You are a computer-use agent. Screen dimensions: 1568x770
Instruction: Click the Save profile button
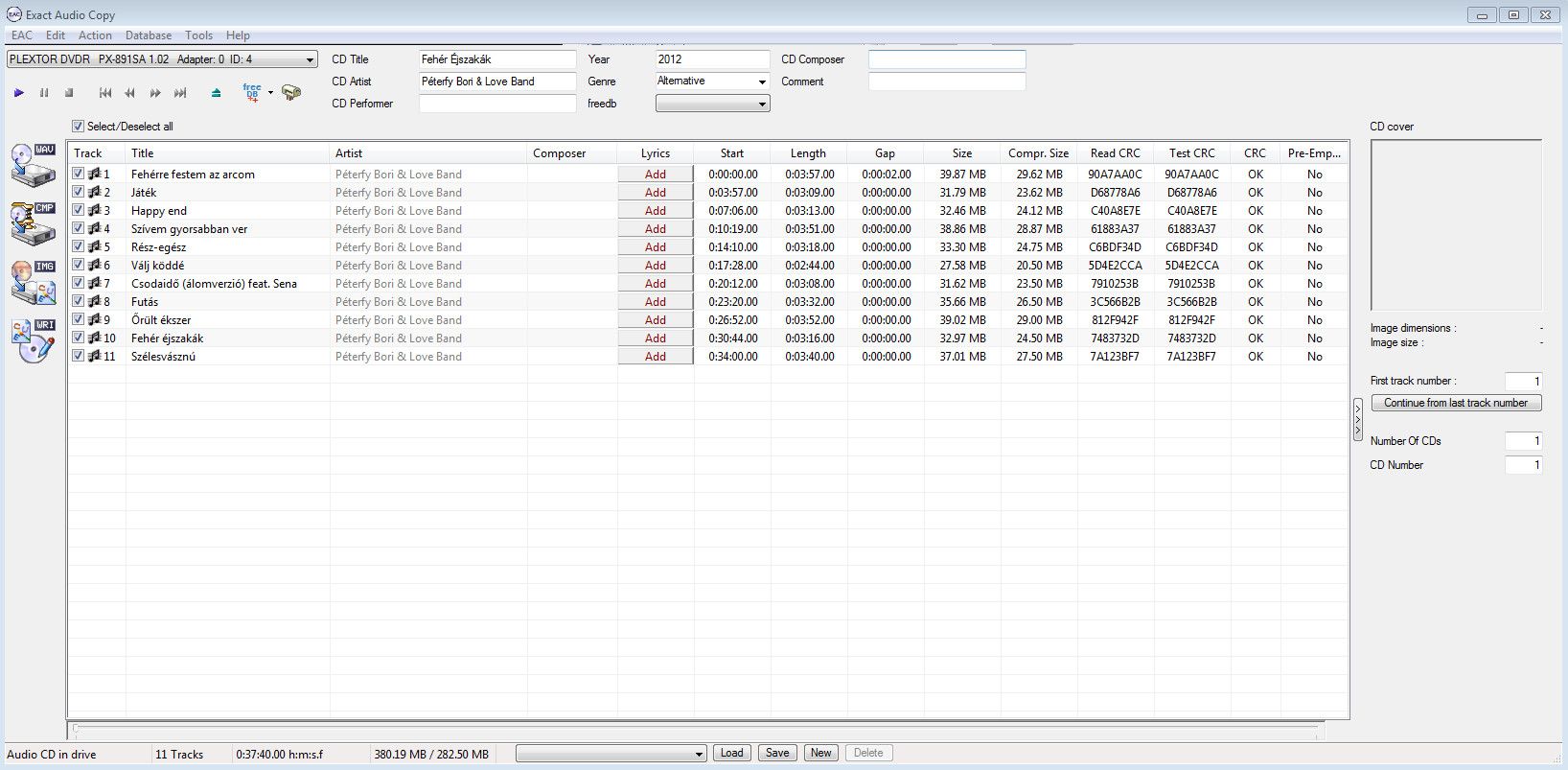[777, 753]
